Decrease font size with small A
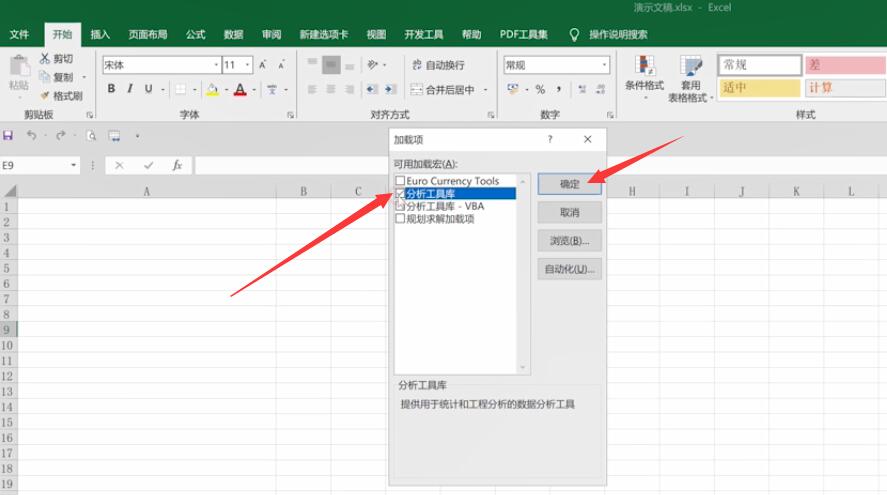887x495 pixels. click(x=281, y=65)
